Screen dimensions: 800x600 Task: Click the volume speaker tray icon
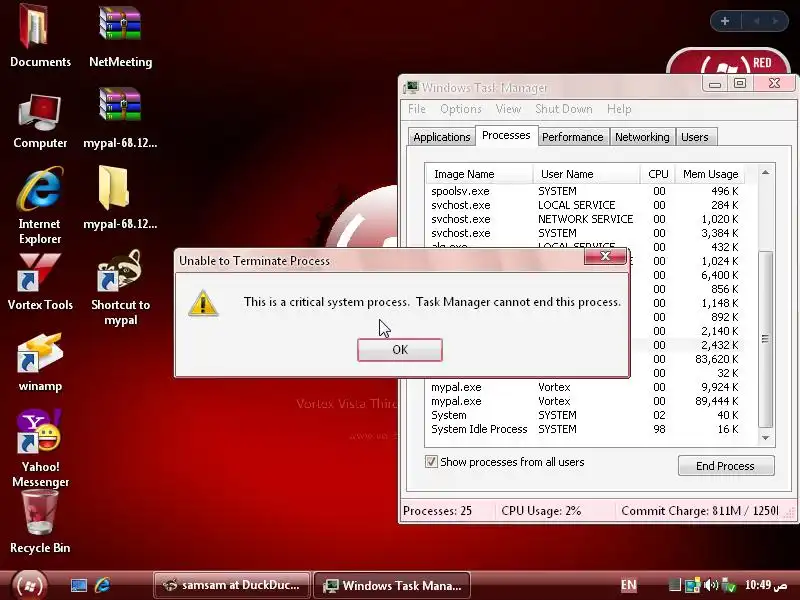tap(710, 585)
